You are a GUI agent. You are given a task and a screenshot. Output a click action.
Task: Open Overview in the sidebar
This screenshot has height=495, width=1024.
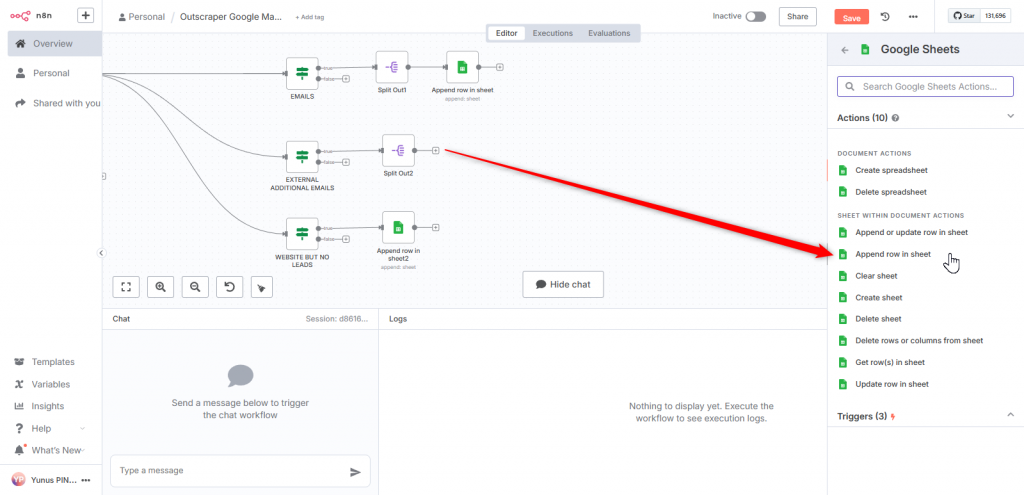(55, 44)
